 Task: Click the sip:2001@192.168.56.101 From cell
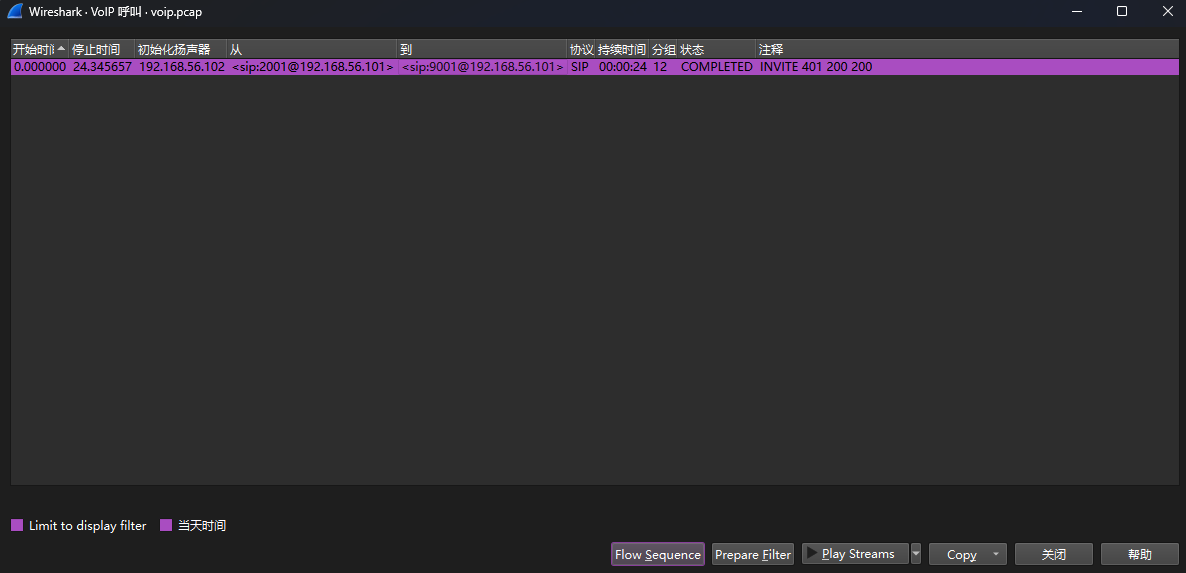312,67
